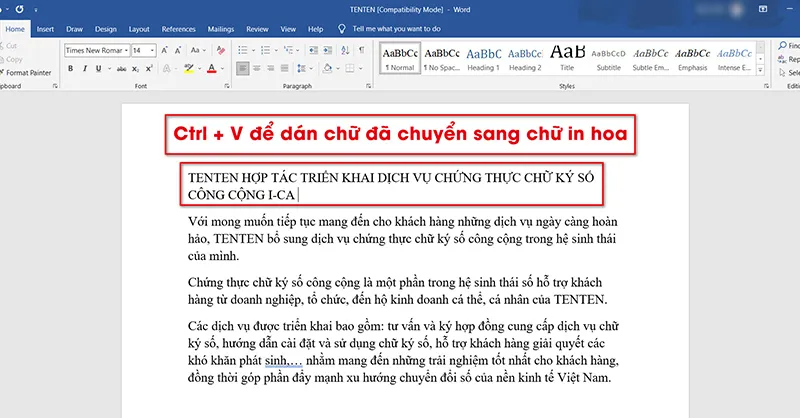800x418 pixels.
Task: Toggle Italic formatting
Action: pos(85,68)
